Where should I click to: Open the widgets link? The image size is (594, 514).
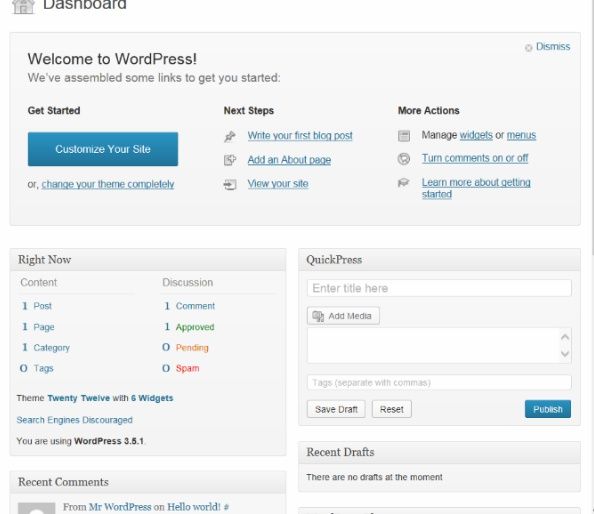(x=476, y=135)
